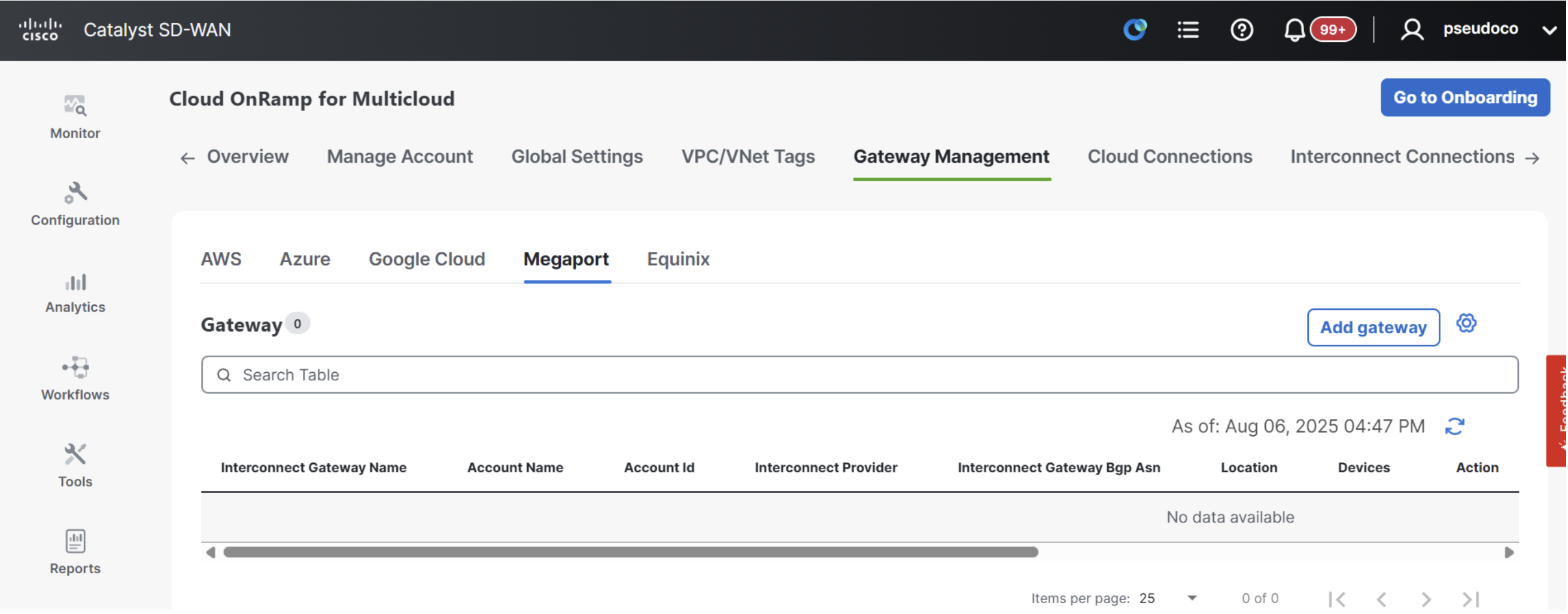Select the Megaport provider tab
The height and width of the screenshot is (614, 1568).
pyautogui.click(x=567, y=259)
